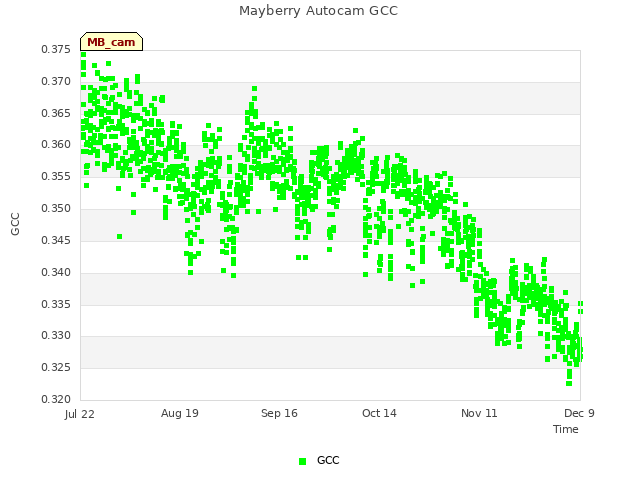Viewport: 640px width, 480px height.
Task: Click the Time x-axis title
Action: [x=565, y=429]
